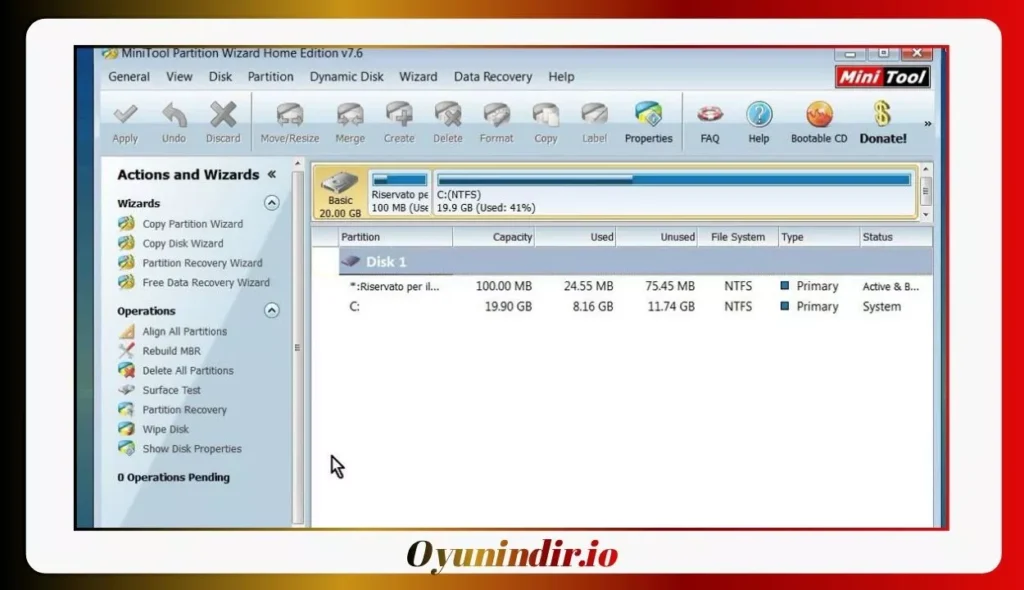The image size is (1024, 590).
Task: Open the FAQ lifebuoy icon
Action: pos(710,115)
